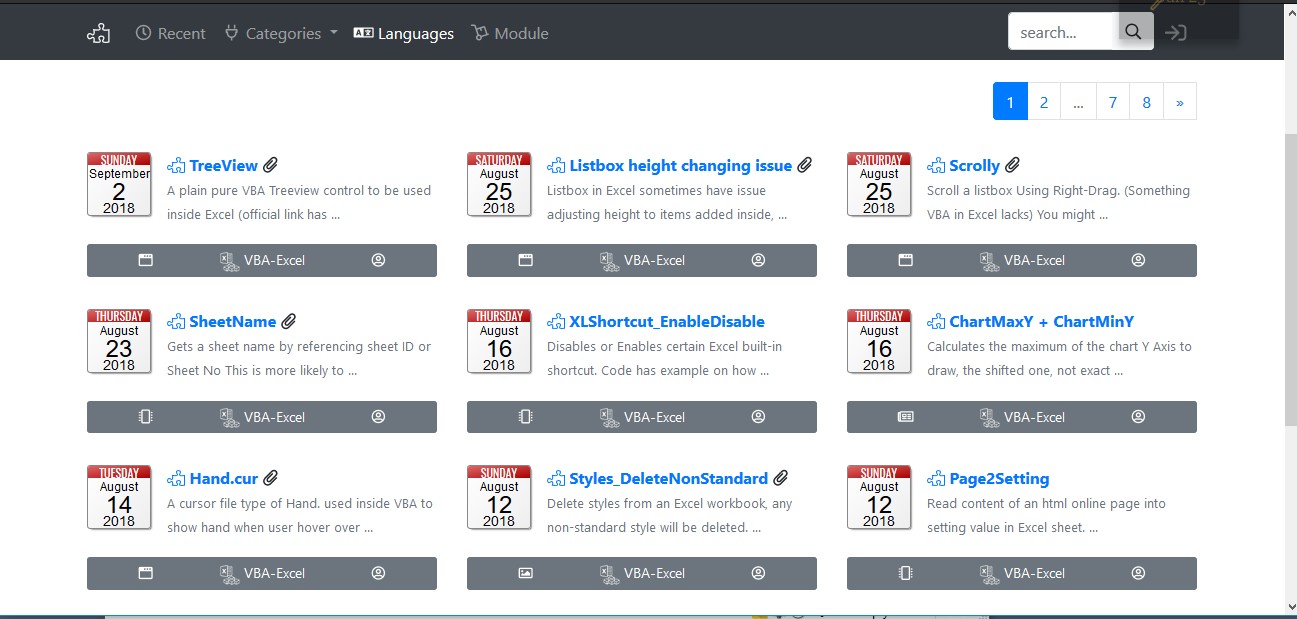1297x619 pixels.
Task: Go to page 2 of results
Action: point(1043,102)
